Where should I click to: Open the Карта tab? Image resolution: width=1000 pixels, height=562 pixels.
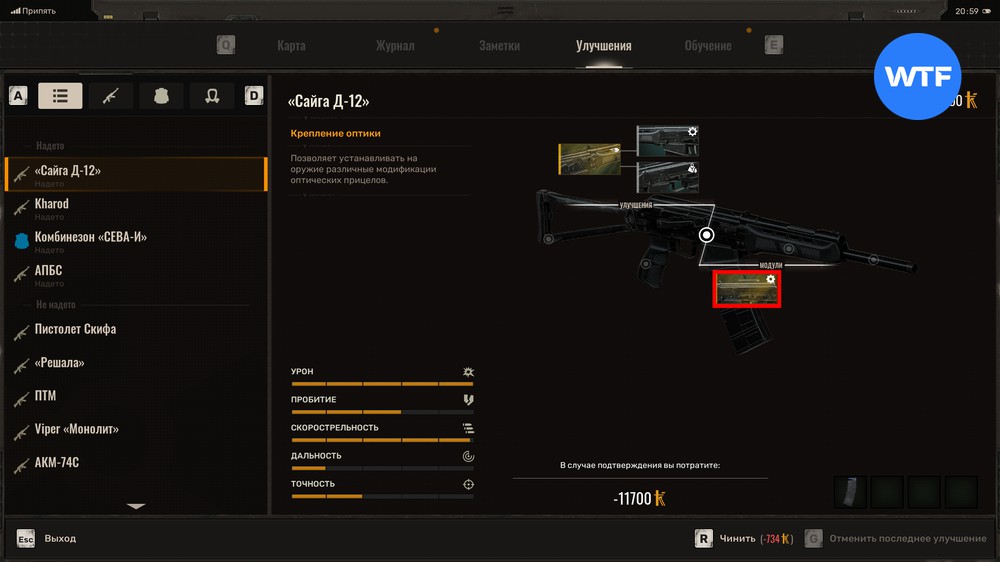pyautogui.click(x=291, y=46)
